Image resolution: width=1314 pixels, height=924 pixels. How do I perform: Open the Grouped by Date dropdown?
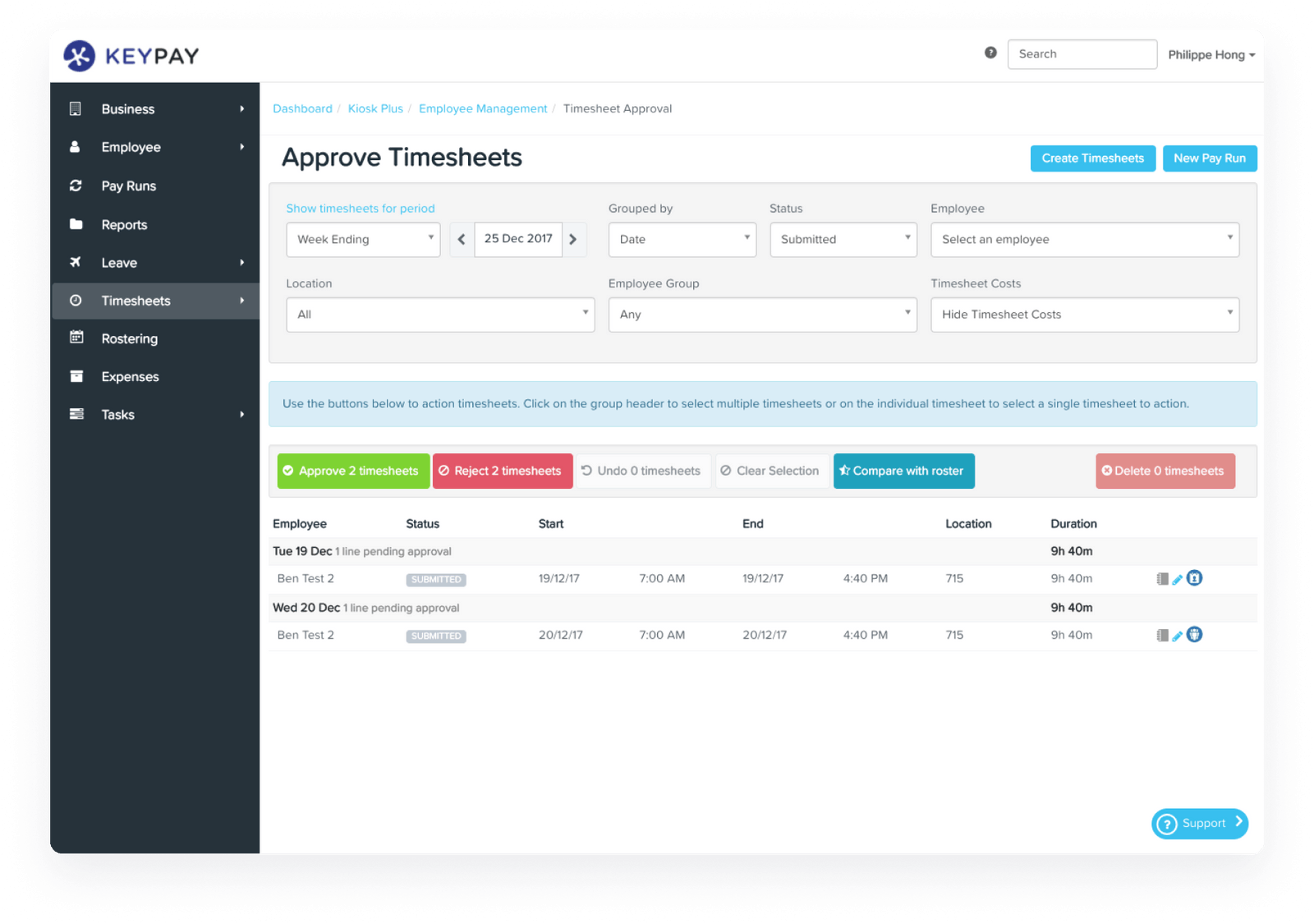click(x=682, y=240)
